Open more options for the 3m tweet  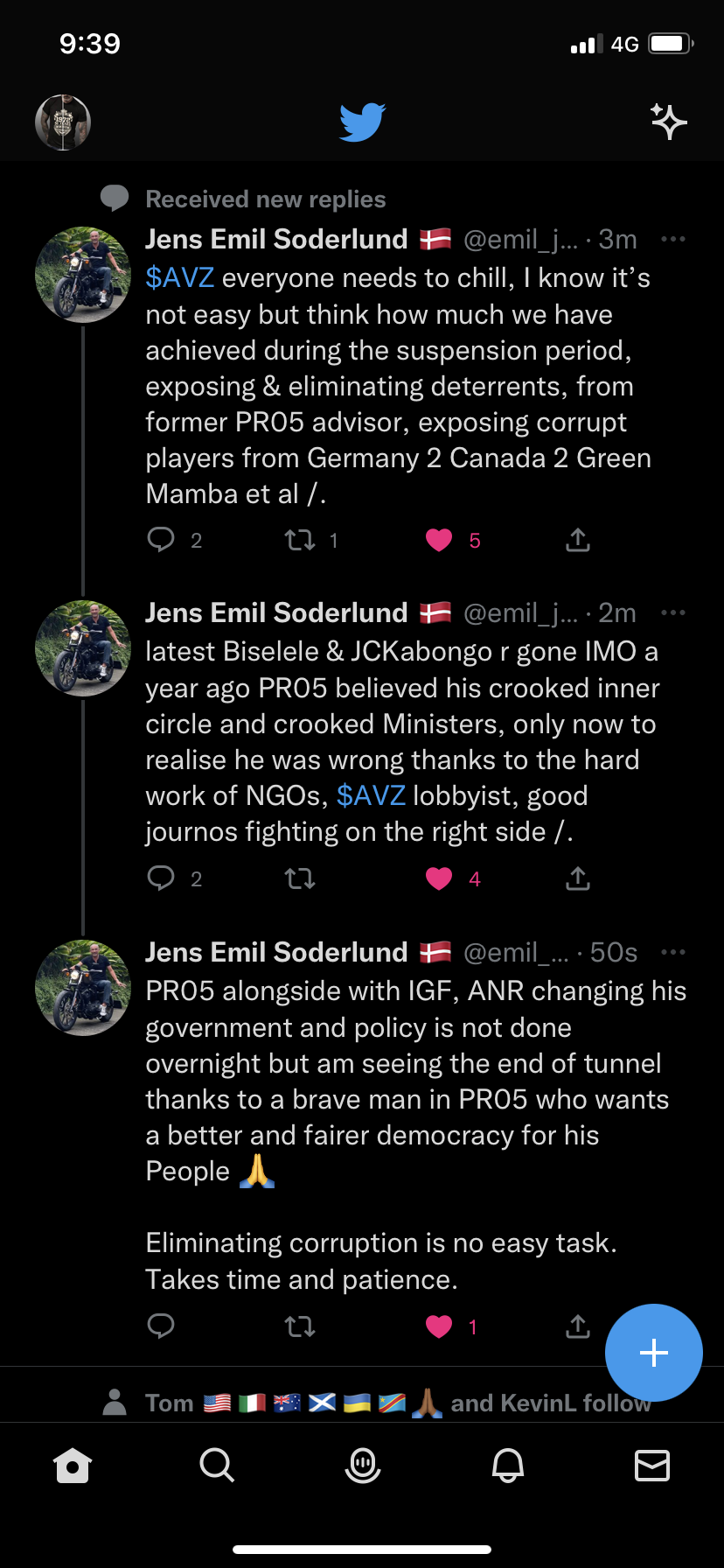click(x=673, y=240)
